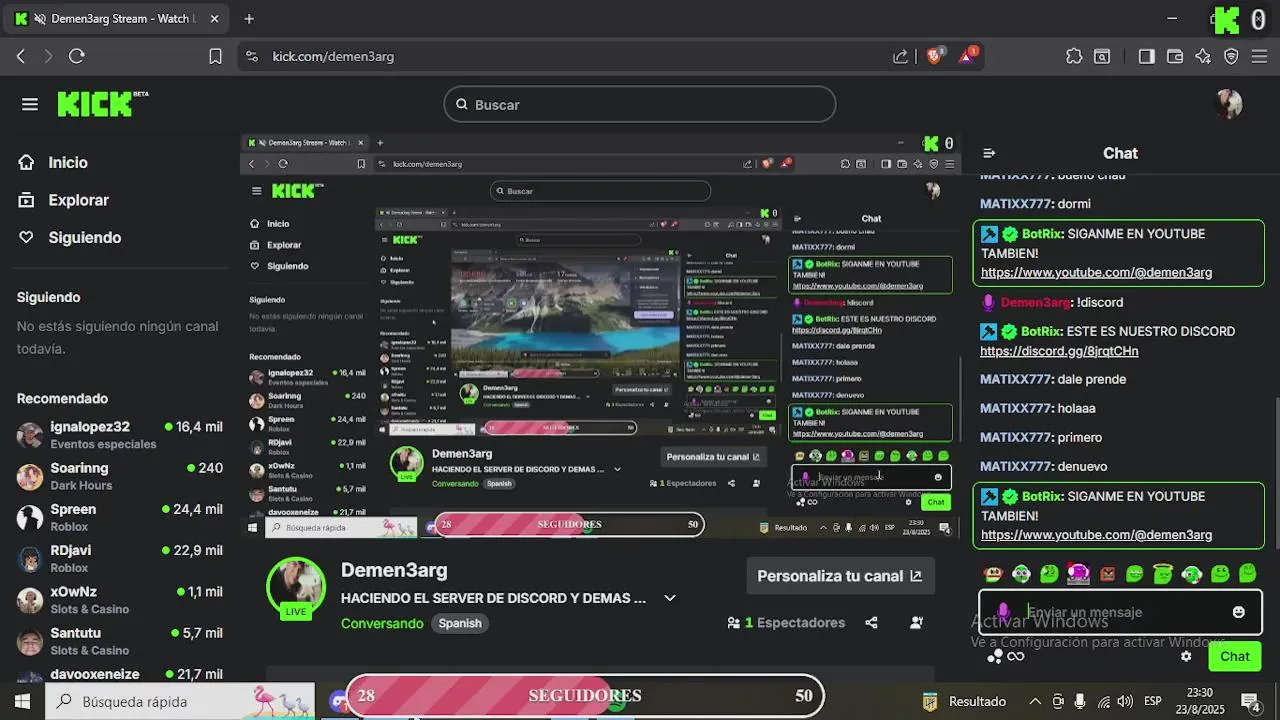The height and width of the screenshot is (720, 1280).
Task: Open recommended channel davooxeneize
Action: (x=120, y=675)
